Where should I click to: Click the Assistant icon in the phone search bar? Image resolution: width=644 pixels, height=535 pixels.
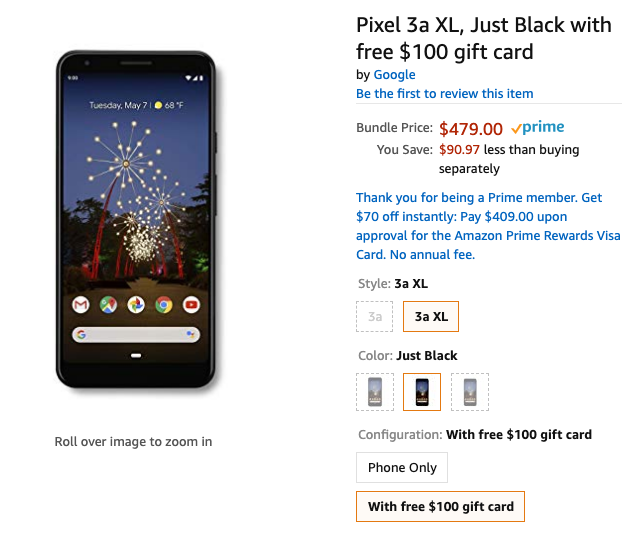pos(190,334)
